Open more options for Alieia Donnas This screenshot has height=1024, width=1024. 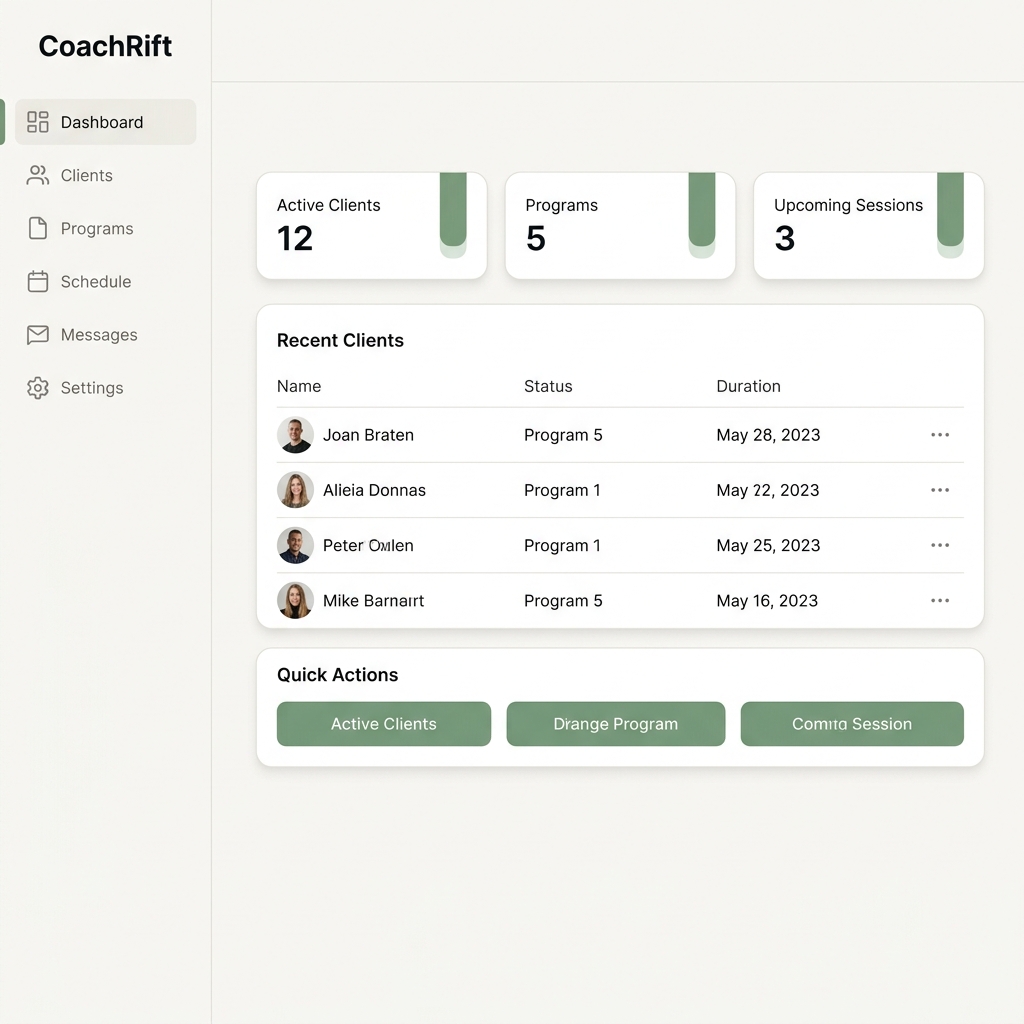[x=940, y=490]
